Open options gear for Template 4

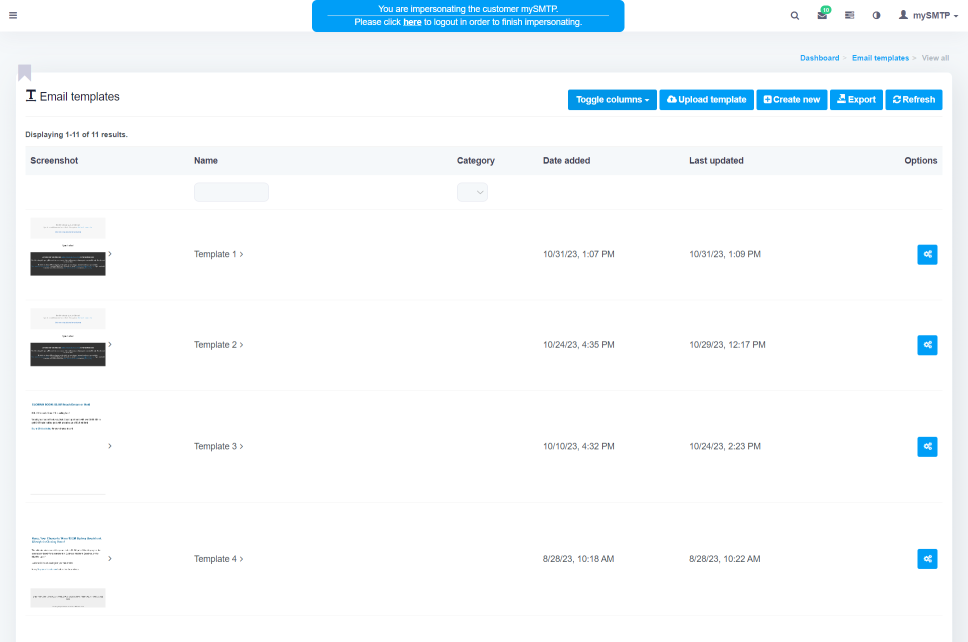click(x=927, y=559)
